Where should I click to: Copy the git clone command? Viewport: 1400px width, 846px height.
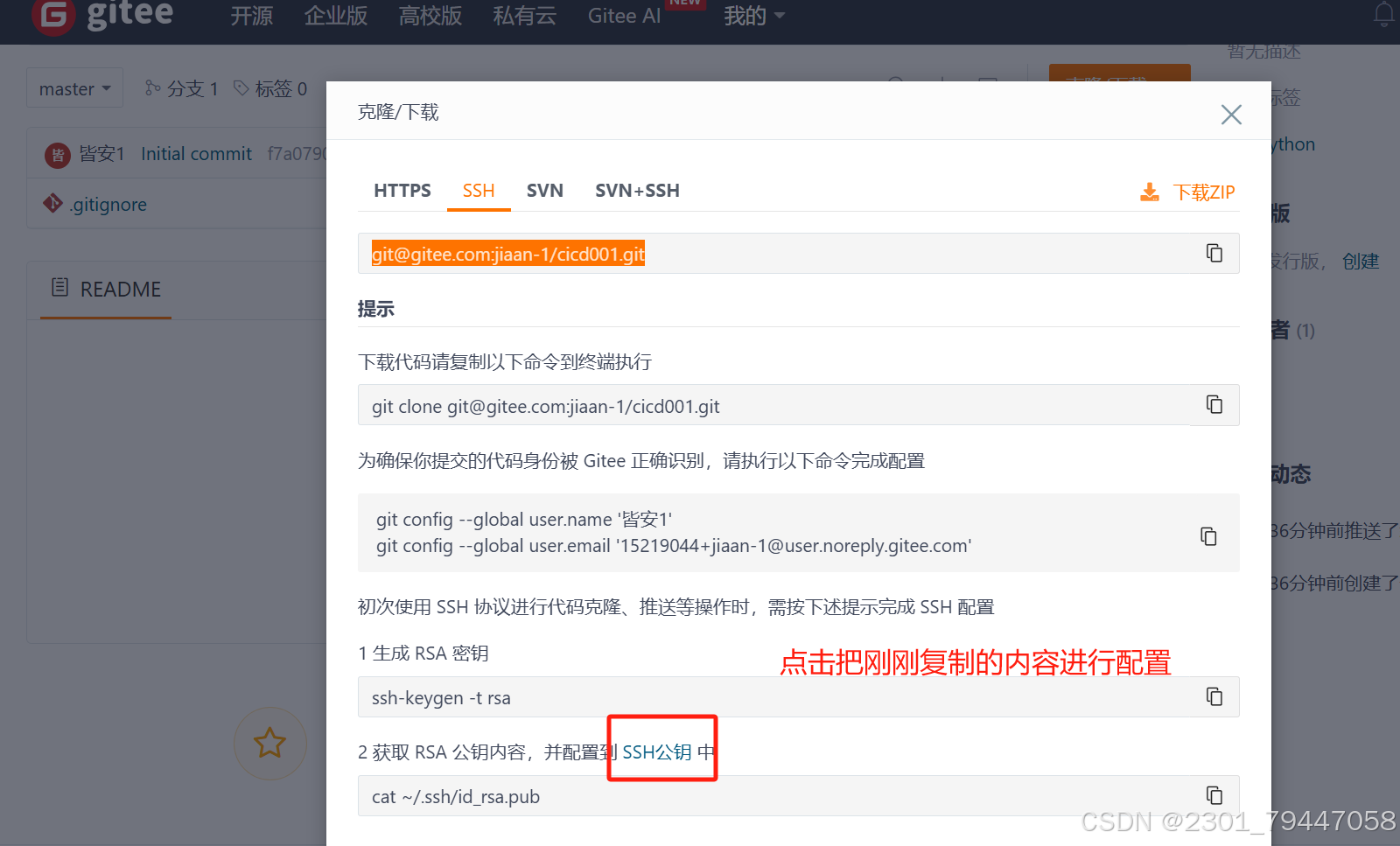point(1214,404)
